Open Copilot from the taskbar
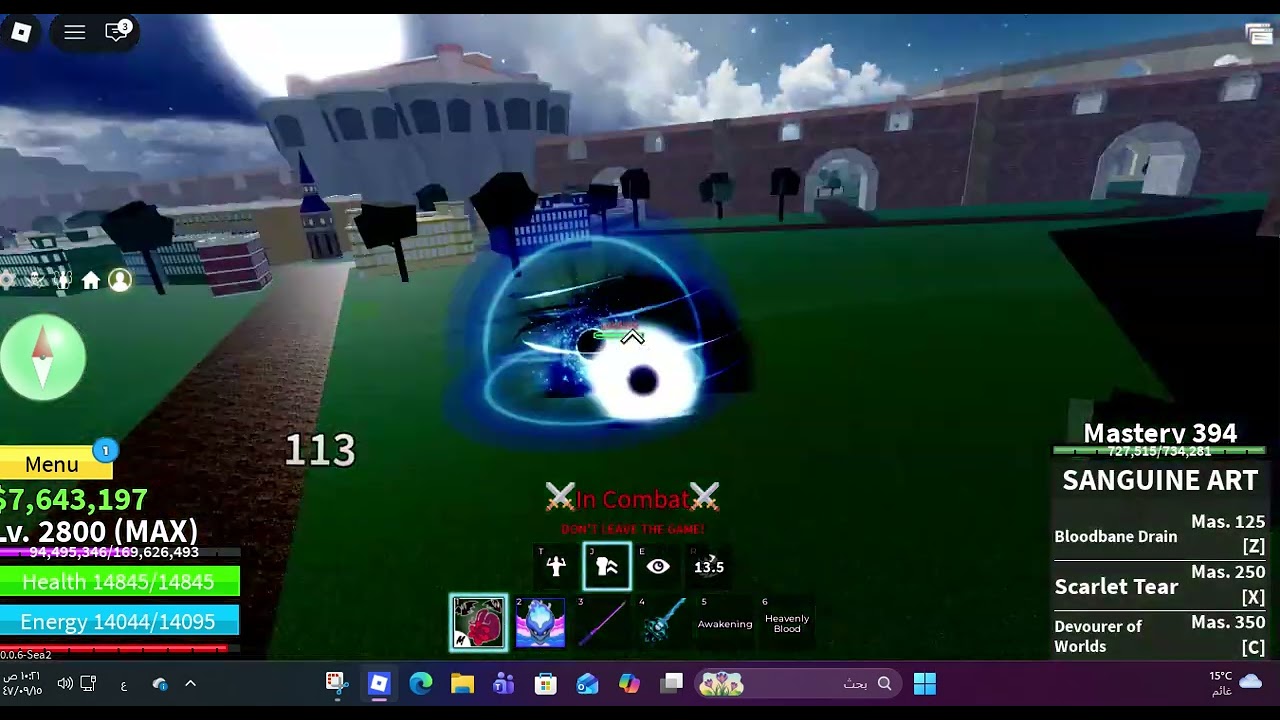The height and width of the screenshot is (720, 1280). [x=629, y=684]
